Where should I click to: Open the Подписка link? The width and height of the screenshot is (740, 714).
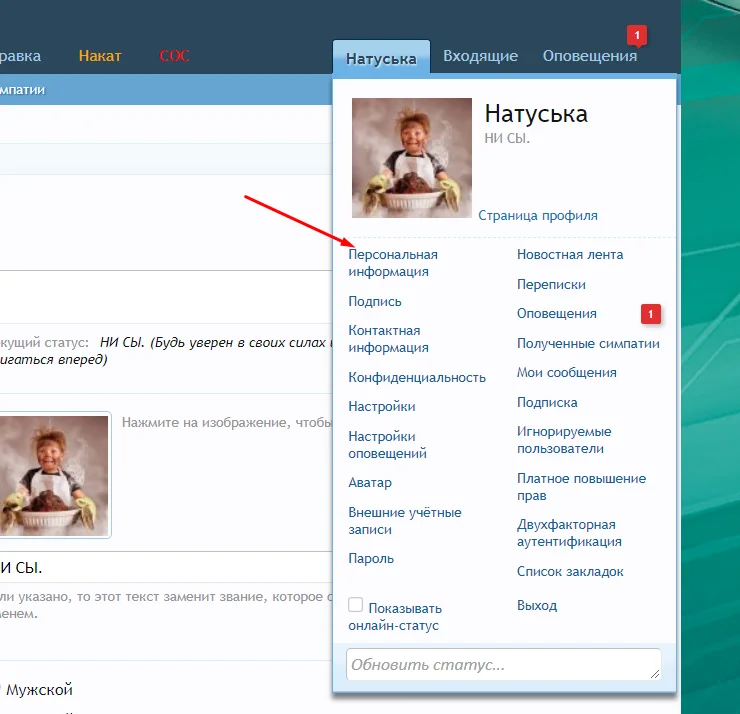pyautogui.click(x=547, y=403)
